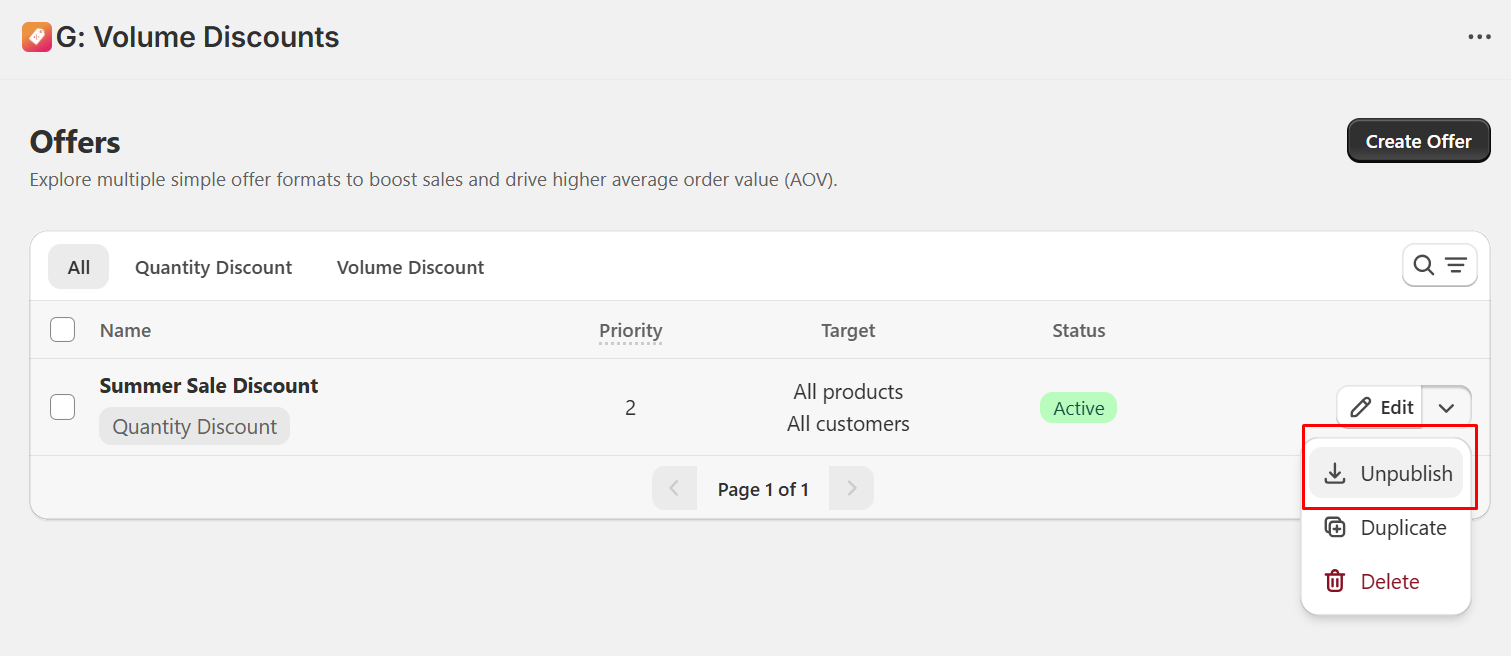Go to the previous page arrow
Image resolution: width=1511 pixels, height=656 pixels.
(x=674, y=489)
